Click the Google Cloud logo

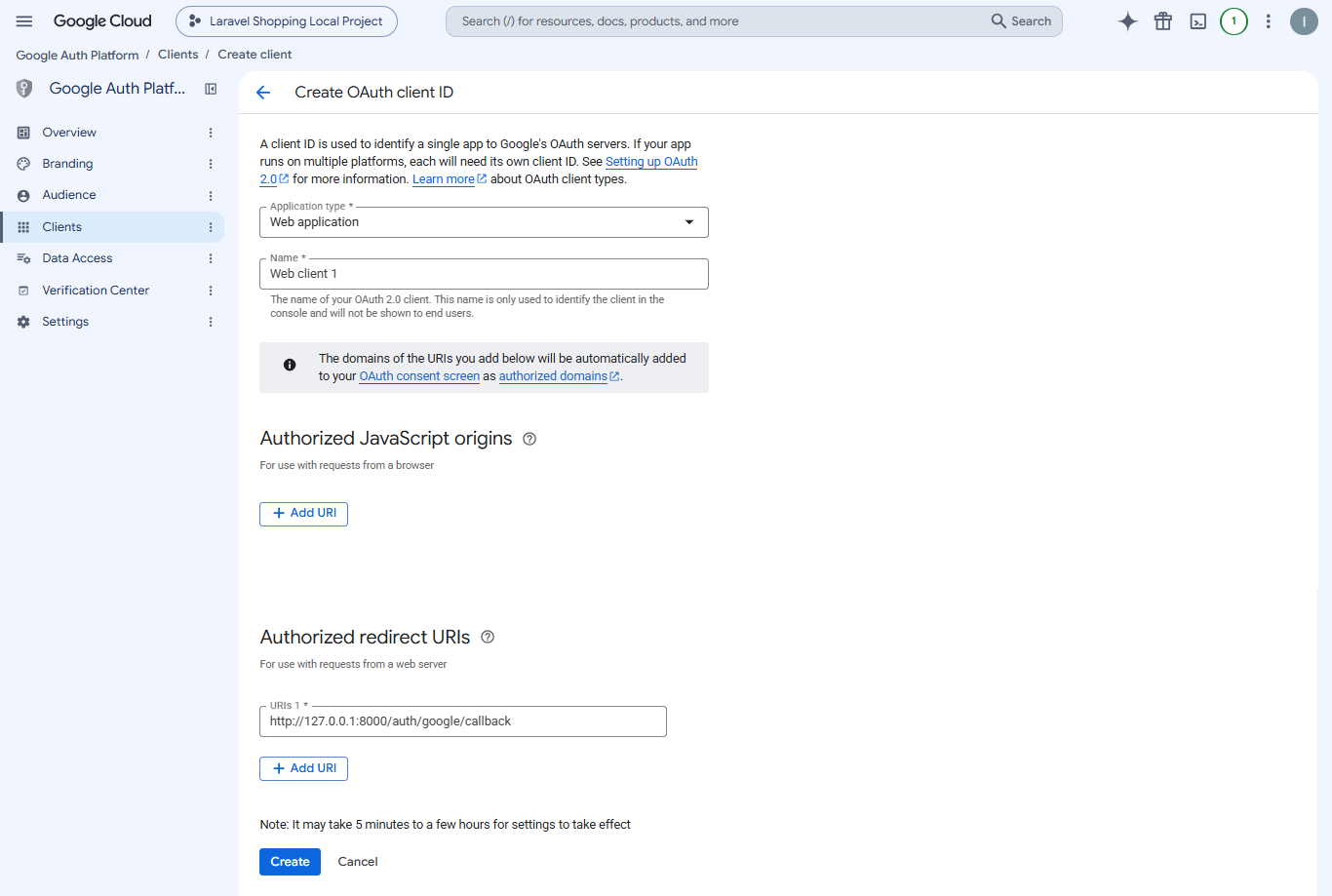coord(102,21)
